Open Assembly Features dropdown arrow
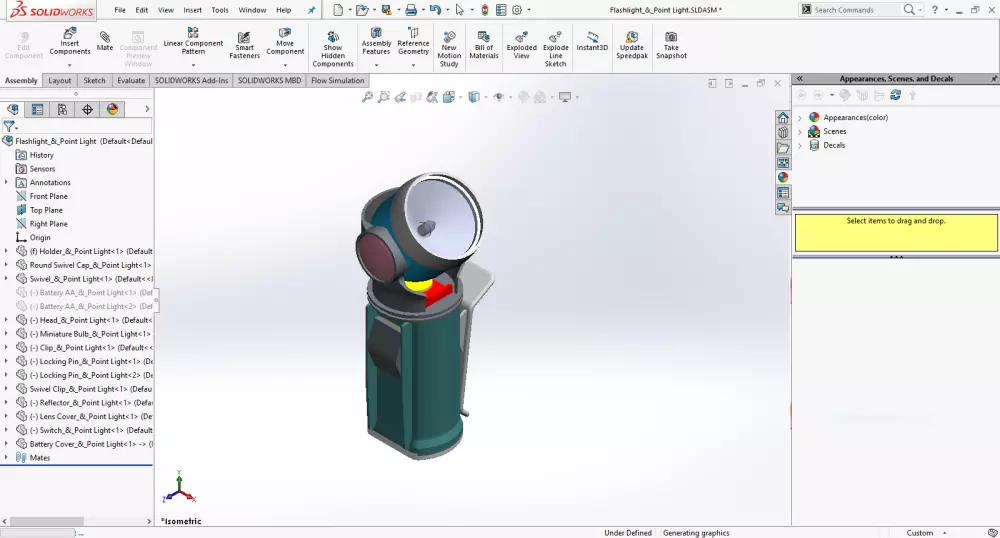 (376, 65)
